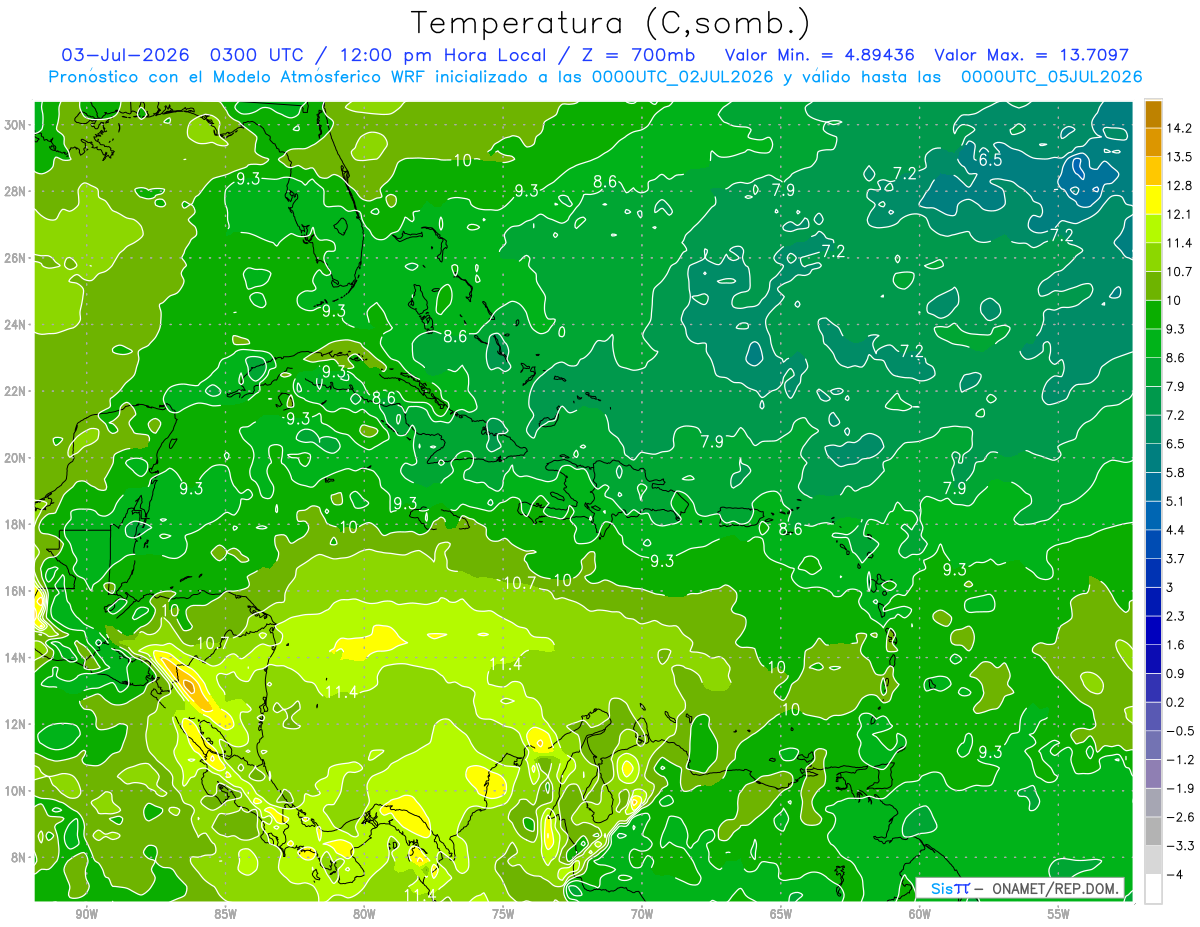Viewport: 1200px width, 927px height.
Task: Click the "26N" latitude axis label
Action: pos(14,258)
